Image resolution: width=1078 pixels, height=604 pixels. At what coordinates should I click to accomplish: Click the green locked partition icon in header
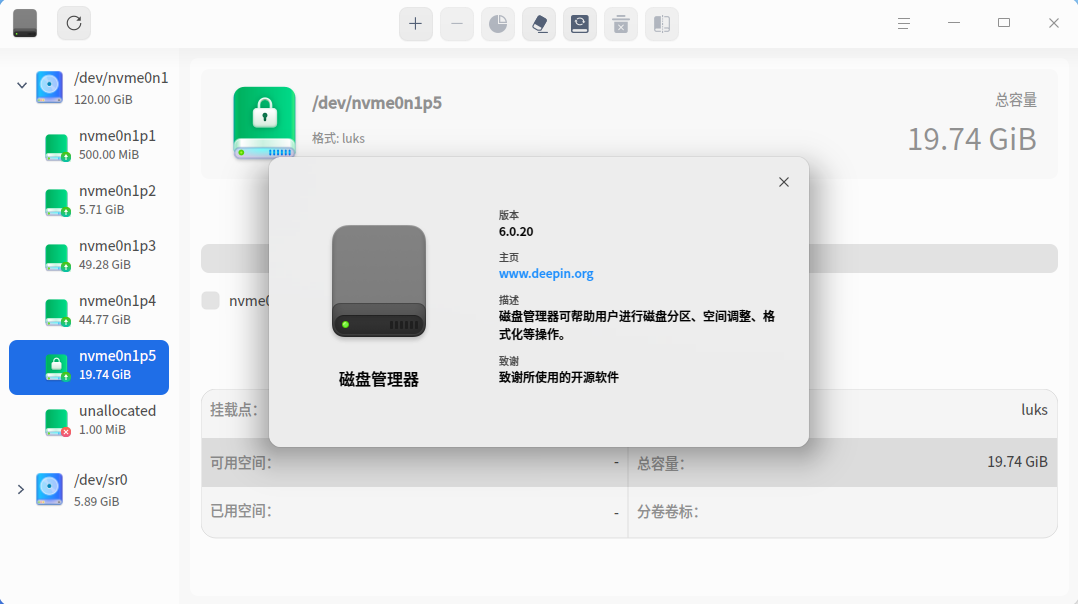(x=265, y=122)
